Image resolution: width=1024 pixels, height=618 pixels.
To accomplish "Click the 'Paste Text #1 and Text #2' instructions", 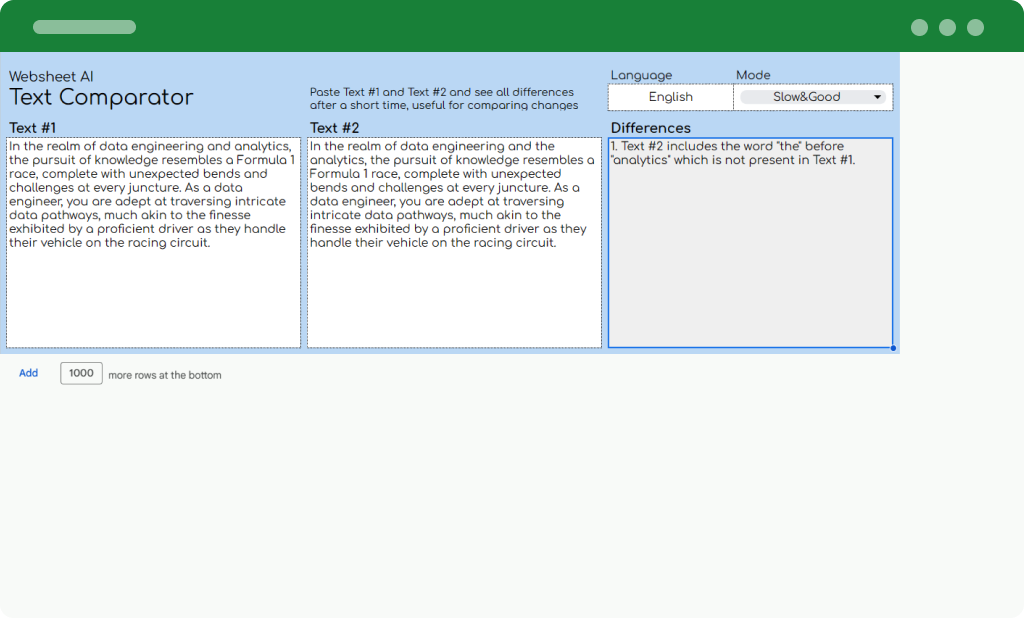I will pyautogui.click(x=444, y=99).
